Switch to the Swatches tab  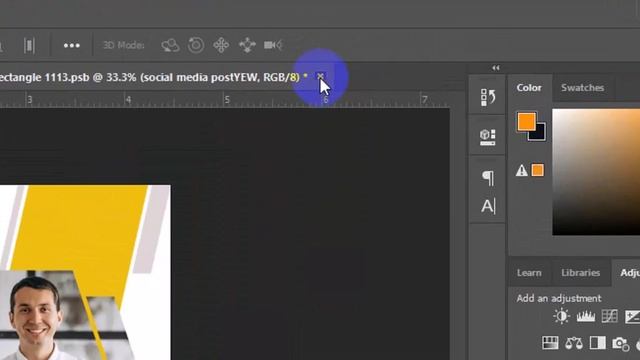pyautogui.click(x=582, y=88)
